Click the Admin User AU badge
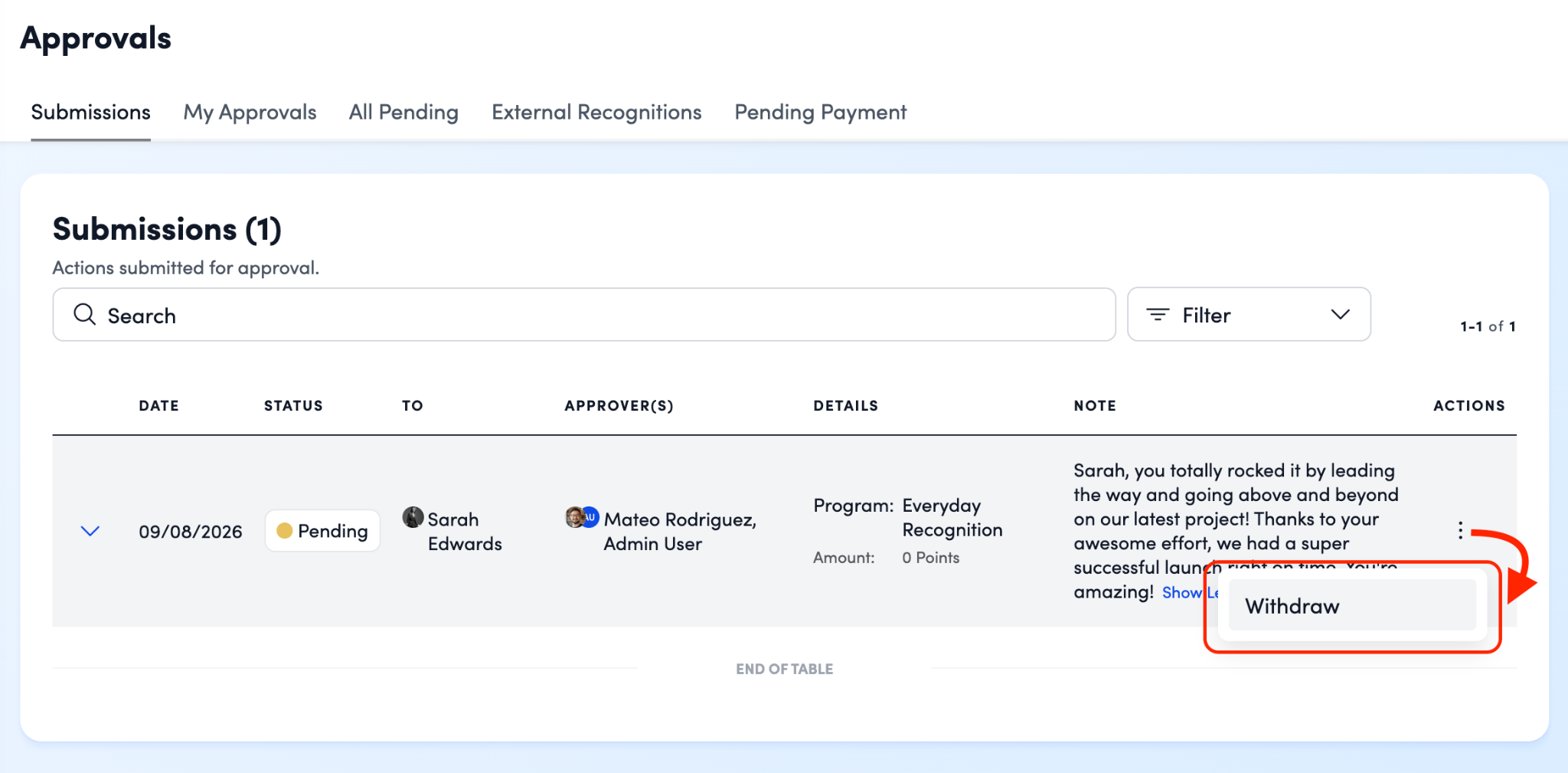The height and width of the screenshot is (773, 1568). tap(590, 517)
